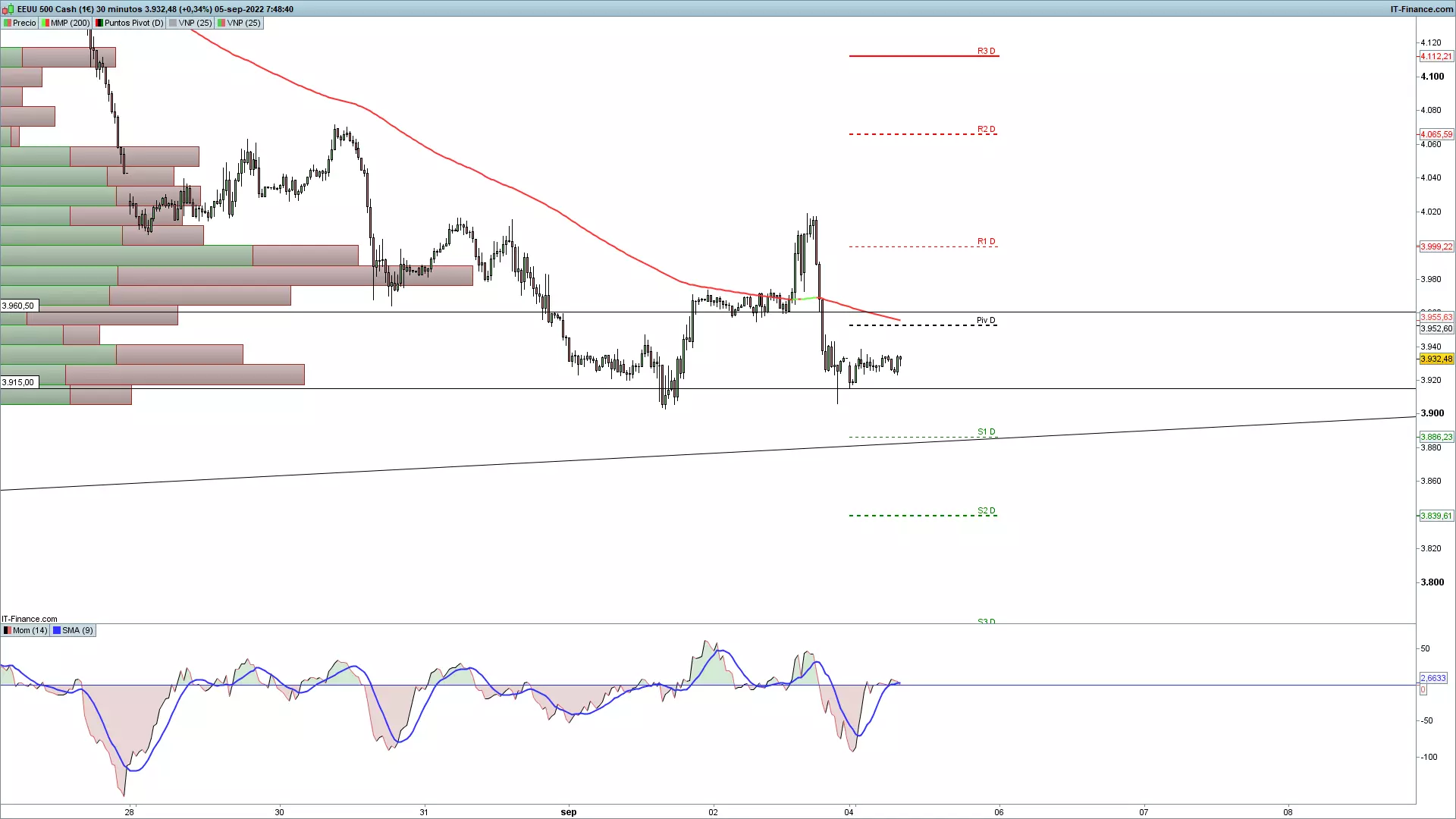Select the 3.960,50 horizontal line label

(18, 306)
